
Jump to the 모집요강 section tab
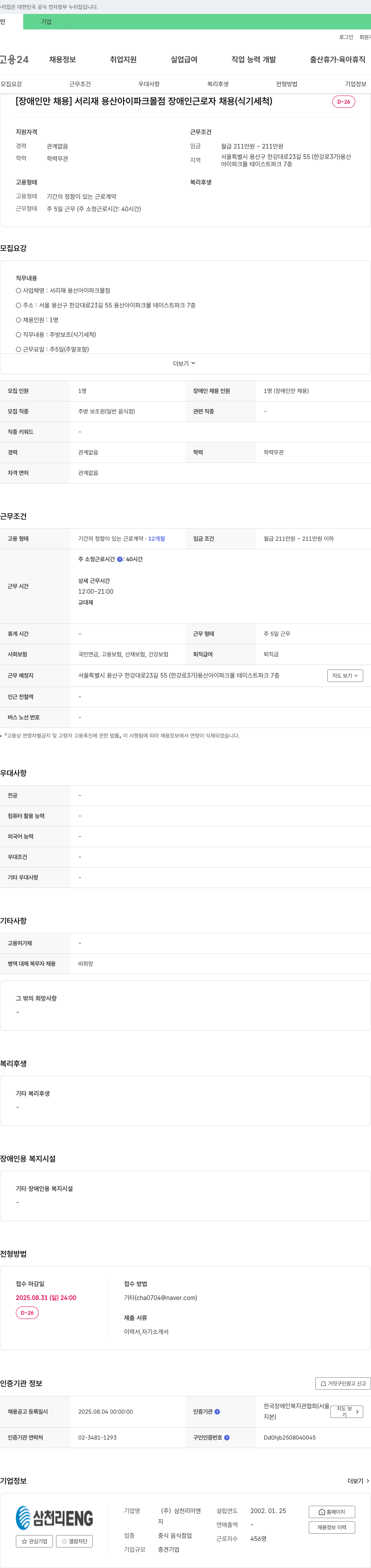[x=11, y=84]
